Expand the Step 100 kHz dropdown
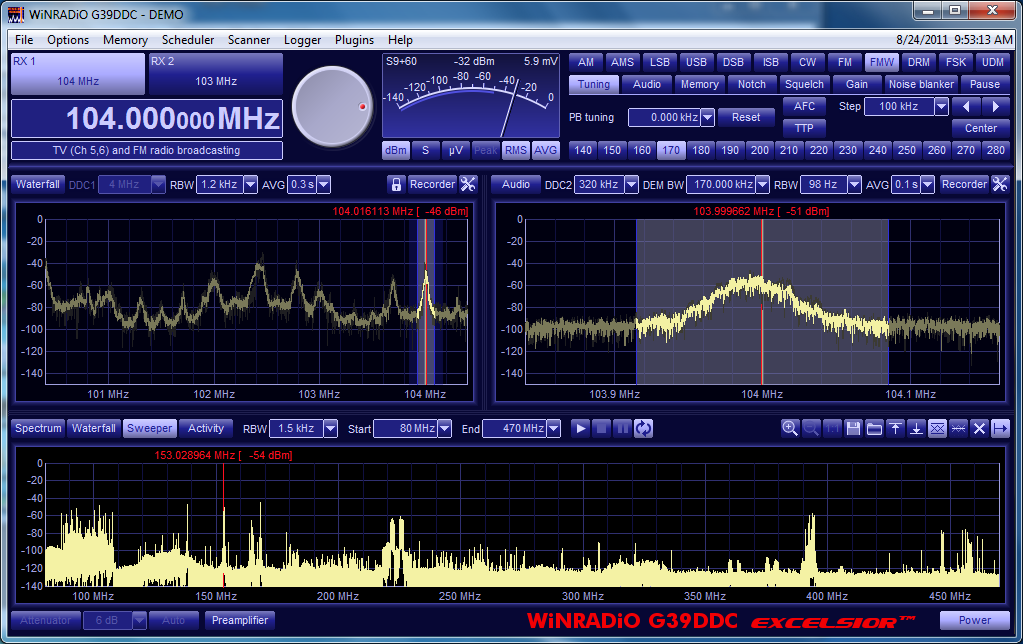1023x644 pixels. pos(941,106)
